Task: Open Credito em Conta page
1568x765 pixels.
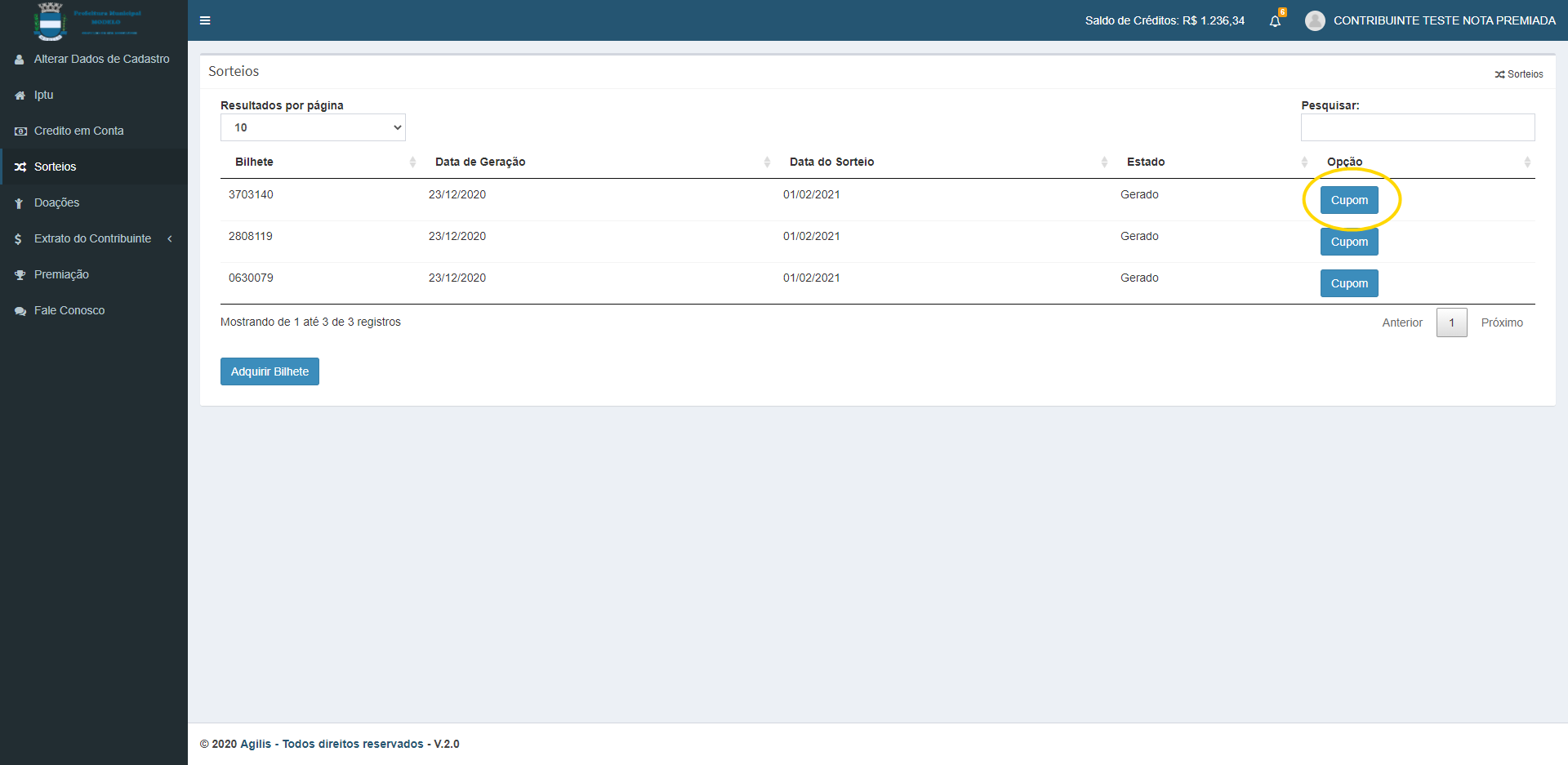Action: (78, 131)
